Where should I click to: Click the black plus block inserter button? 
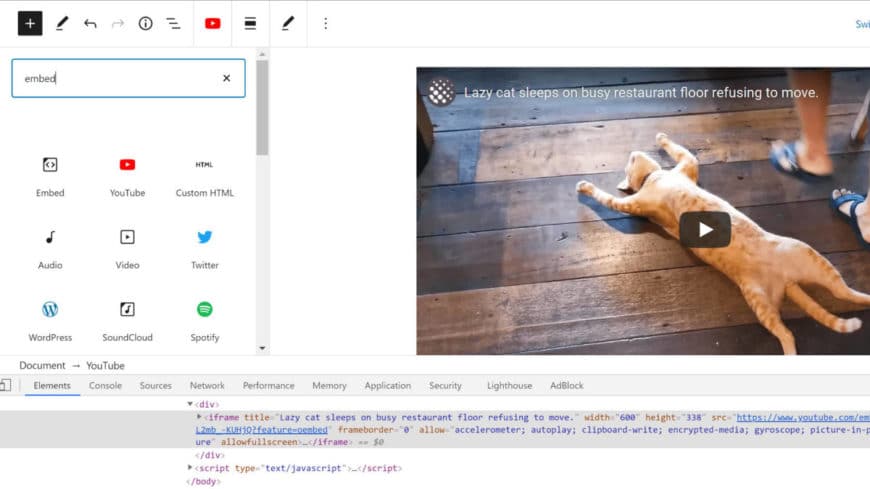pyautogui.click(x=30, y=23)
